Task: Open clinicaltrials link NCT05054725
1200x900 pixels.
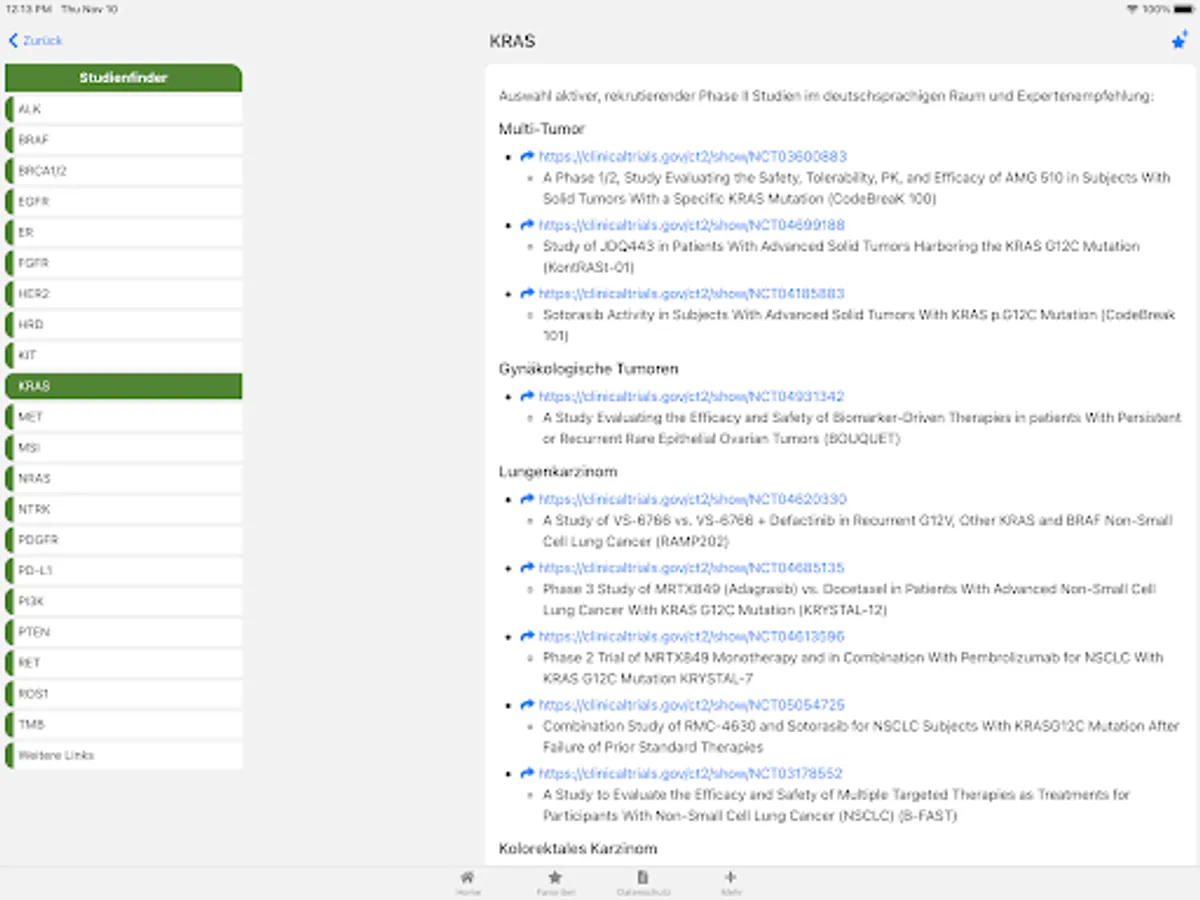Action: 691,705
